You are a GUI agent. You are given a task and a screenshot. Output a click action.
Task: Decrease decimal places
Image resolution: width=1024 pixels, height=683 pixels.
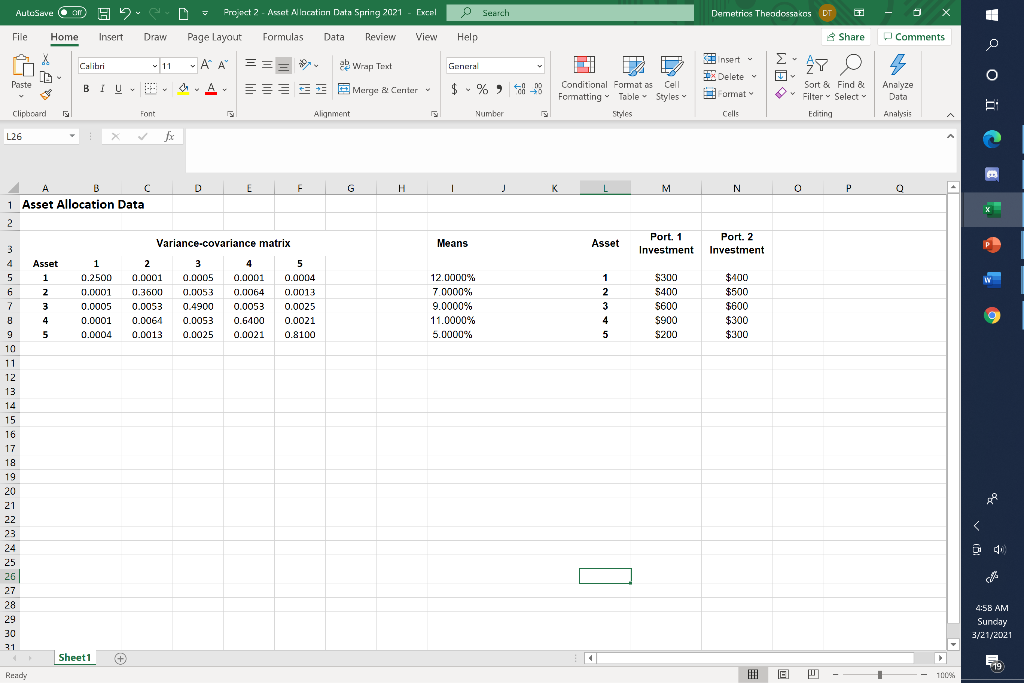coord(536,89)
